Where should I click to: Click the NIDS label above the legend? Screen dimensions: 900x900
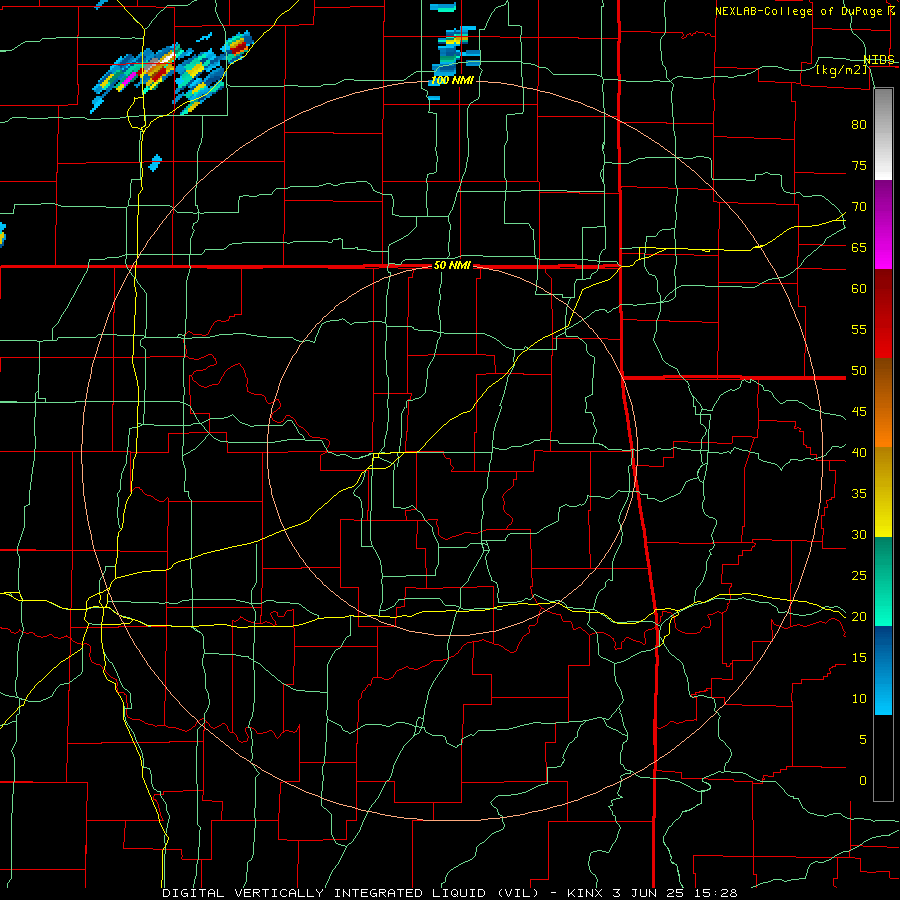[879, 59]
